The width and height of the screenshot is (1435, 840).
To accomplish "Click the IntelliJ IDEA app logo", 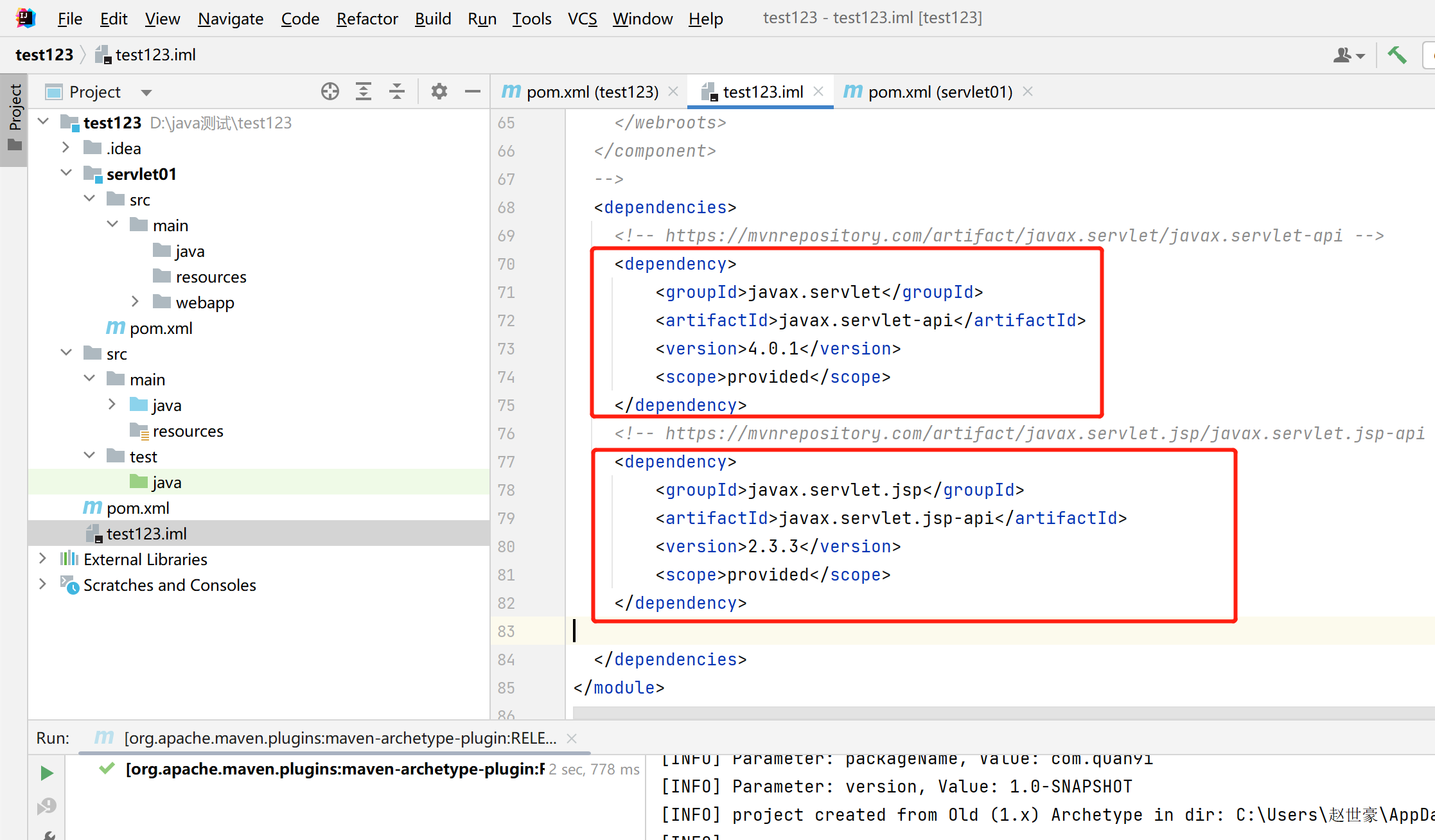I will [26, 18].
